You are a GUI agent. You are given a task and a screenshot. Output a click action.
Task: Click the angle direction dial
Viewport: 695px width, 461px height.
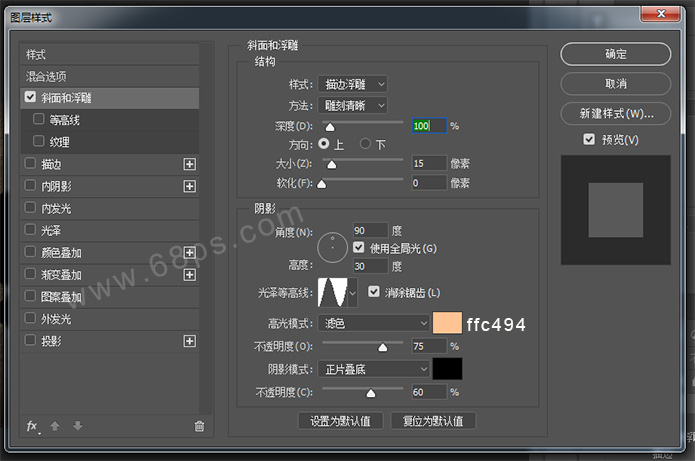[332, 247]
